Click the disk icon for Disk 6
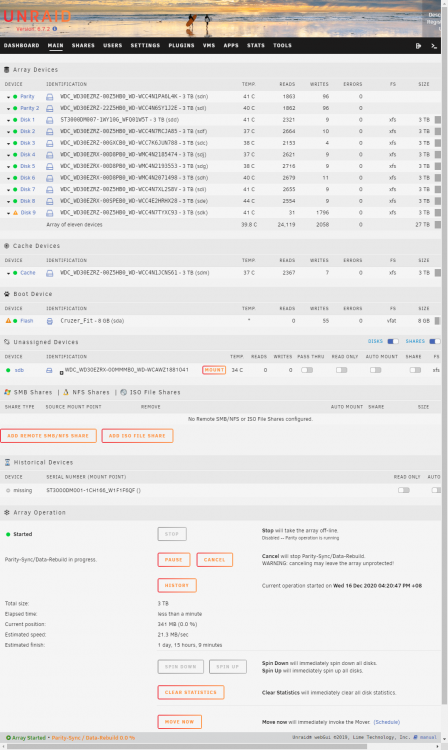The width and height of the screenshot is (448, 750). pos(49,178)
